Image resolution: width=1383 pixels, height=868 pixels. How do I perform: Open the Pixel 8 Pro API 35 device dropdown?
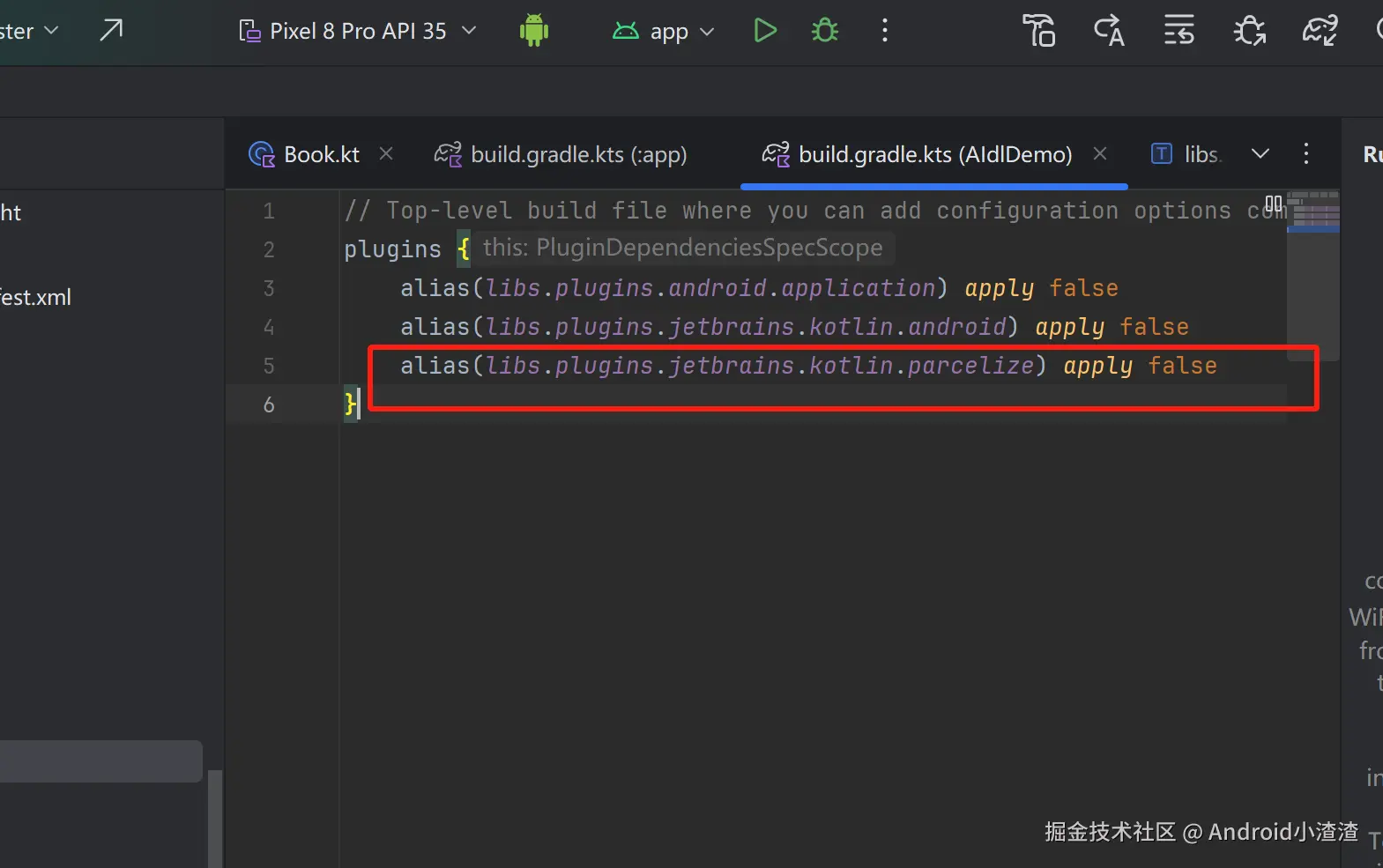357,31
